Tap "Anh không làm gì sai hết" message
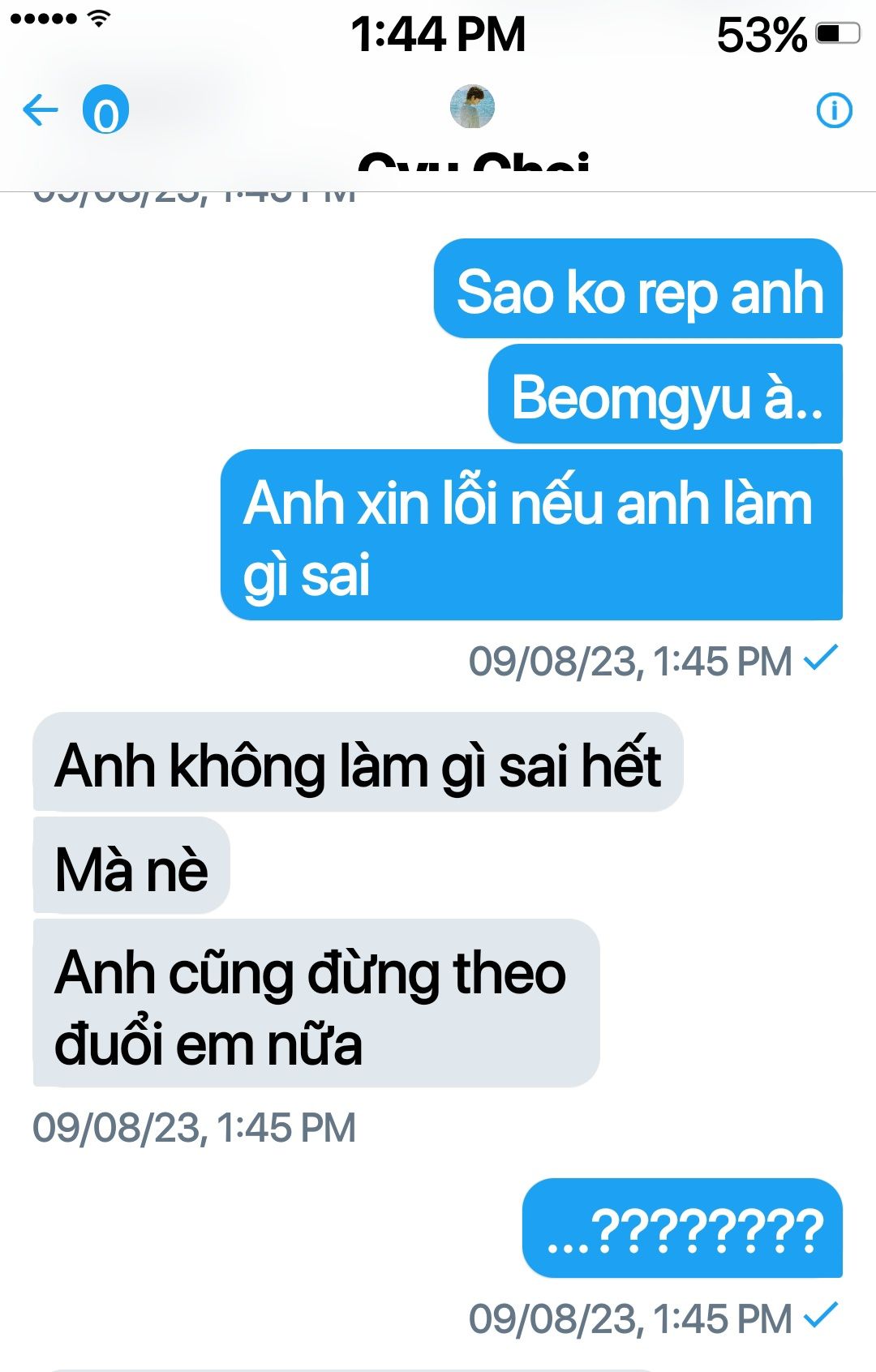This screenshot has height=1372, width=876. point(358,762)
